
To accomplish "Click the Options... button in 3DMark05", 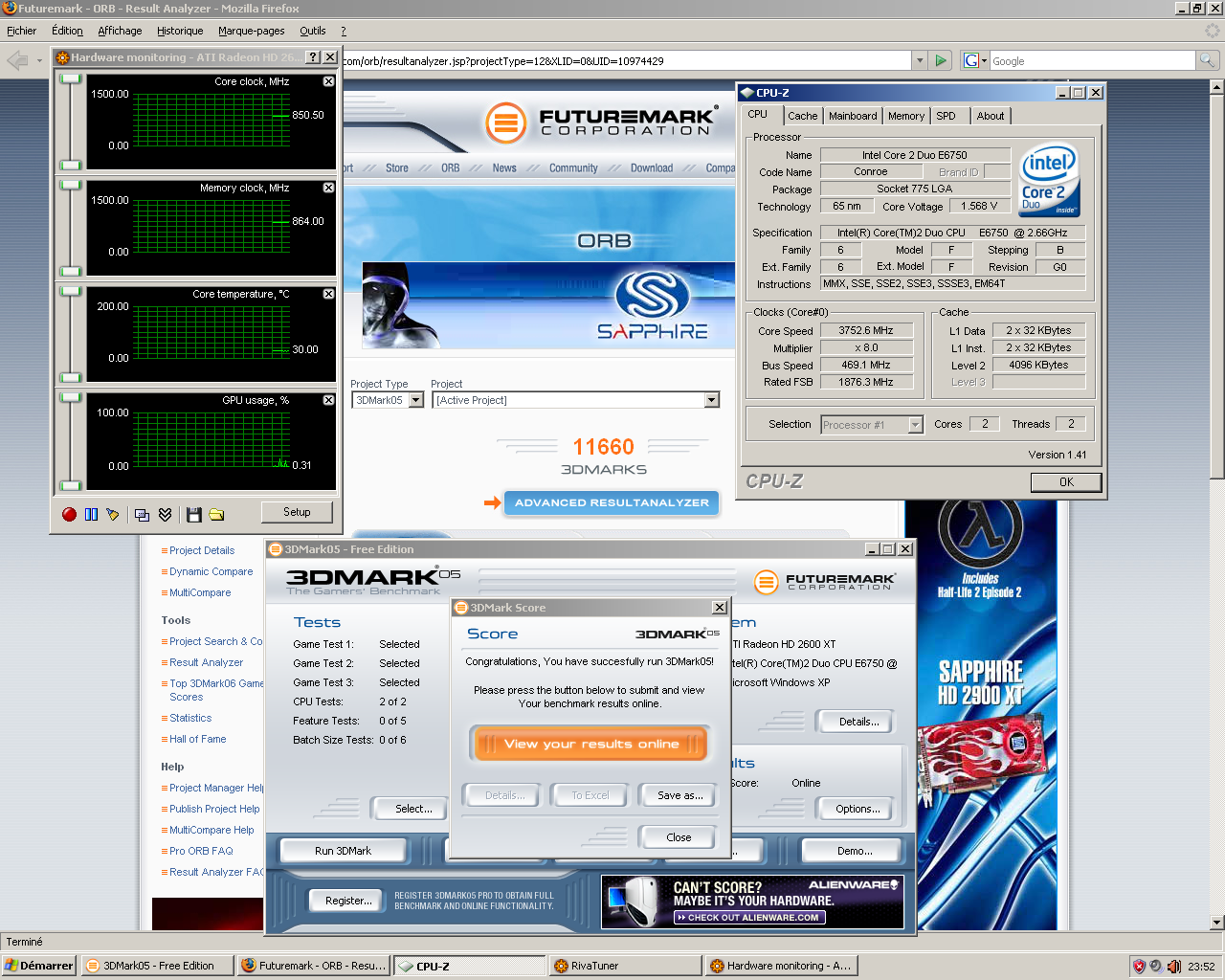I will [x=857, y=809].
